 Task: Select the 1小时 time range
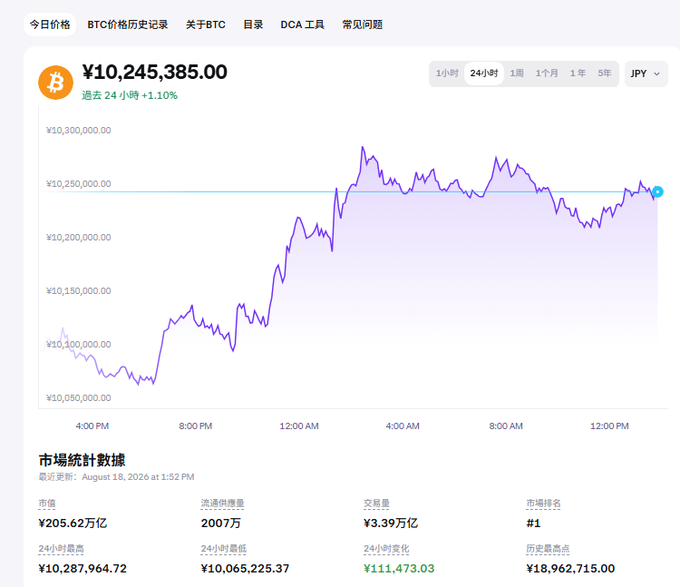pyautogui.click(x=447, y=73)
